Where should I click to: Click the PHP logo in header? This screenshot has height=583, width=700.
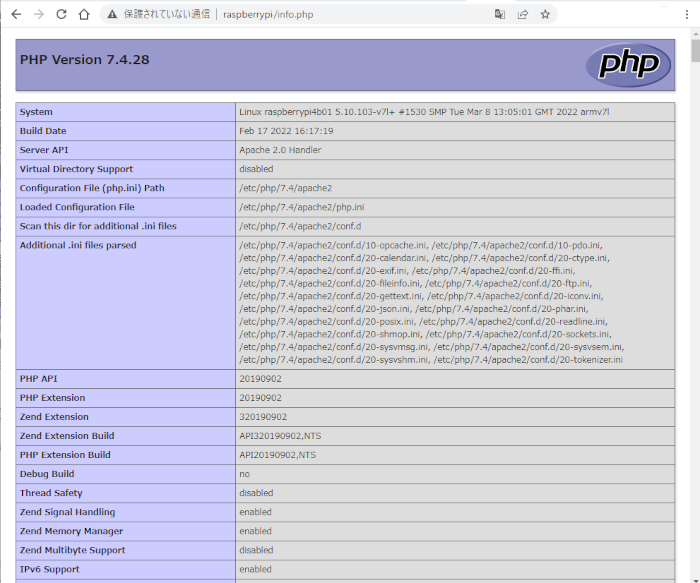tap(628, 64)
